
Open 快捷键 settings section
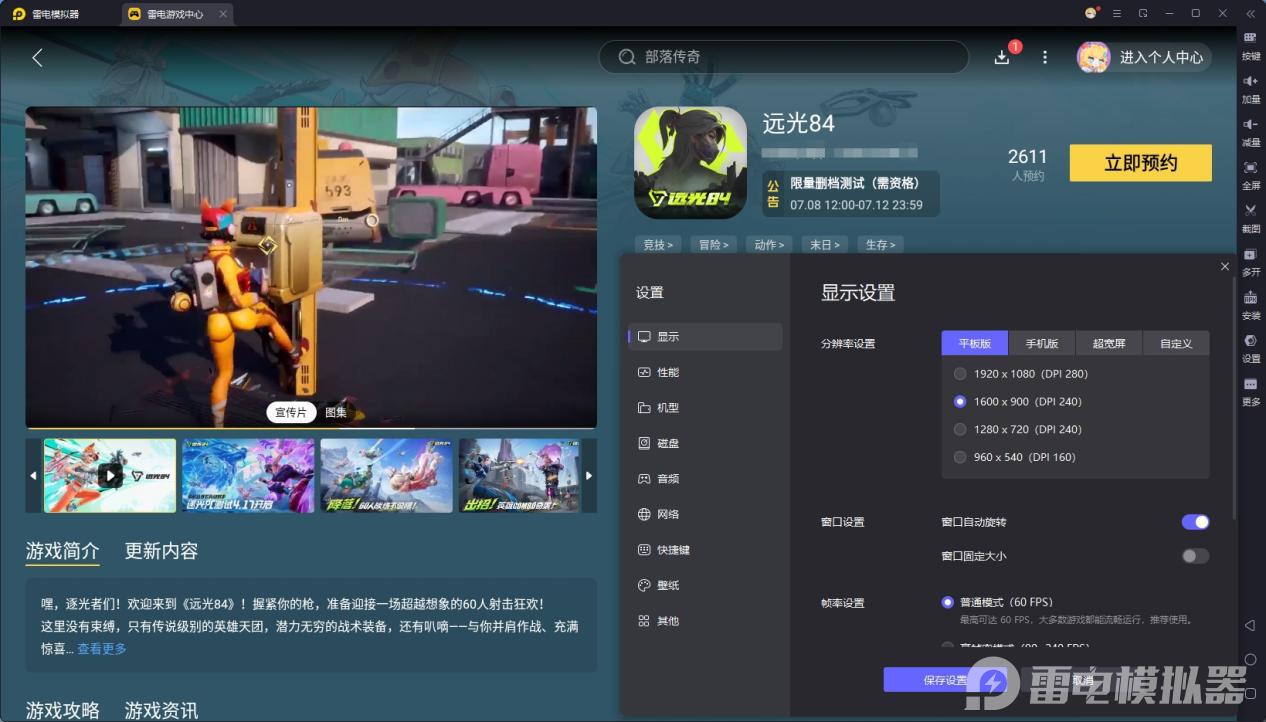705,550
